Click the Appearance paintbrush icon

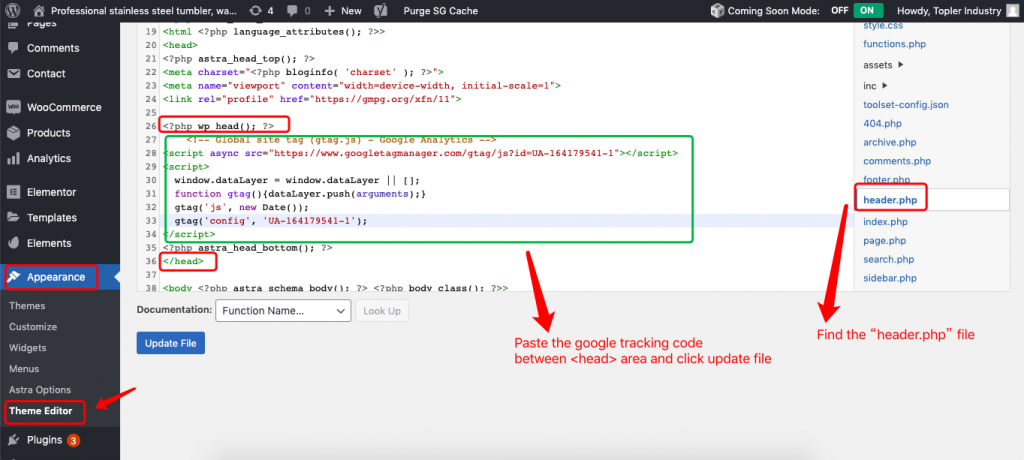tap(13, 277)
